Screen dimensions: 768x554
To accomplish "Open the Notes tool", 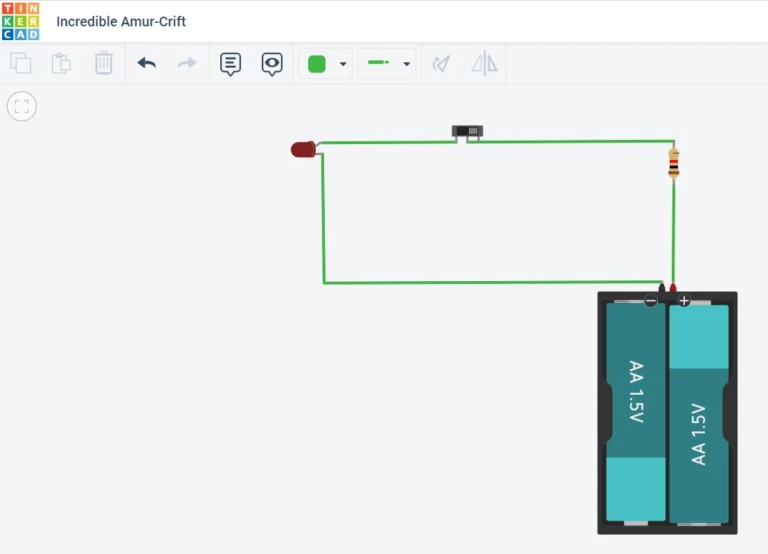I will click(230, 64).
